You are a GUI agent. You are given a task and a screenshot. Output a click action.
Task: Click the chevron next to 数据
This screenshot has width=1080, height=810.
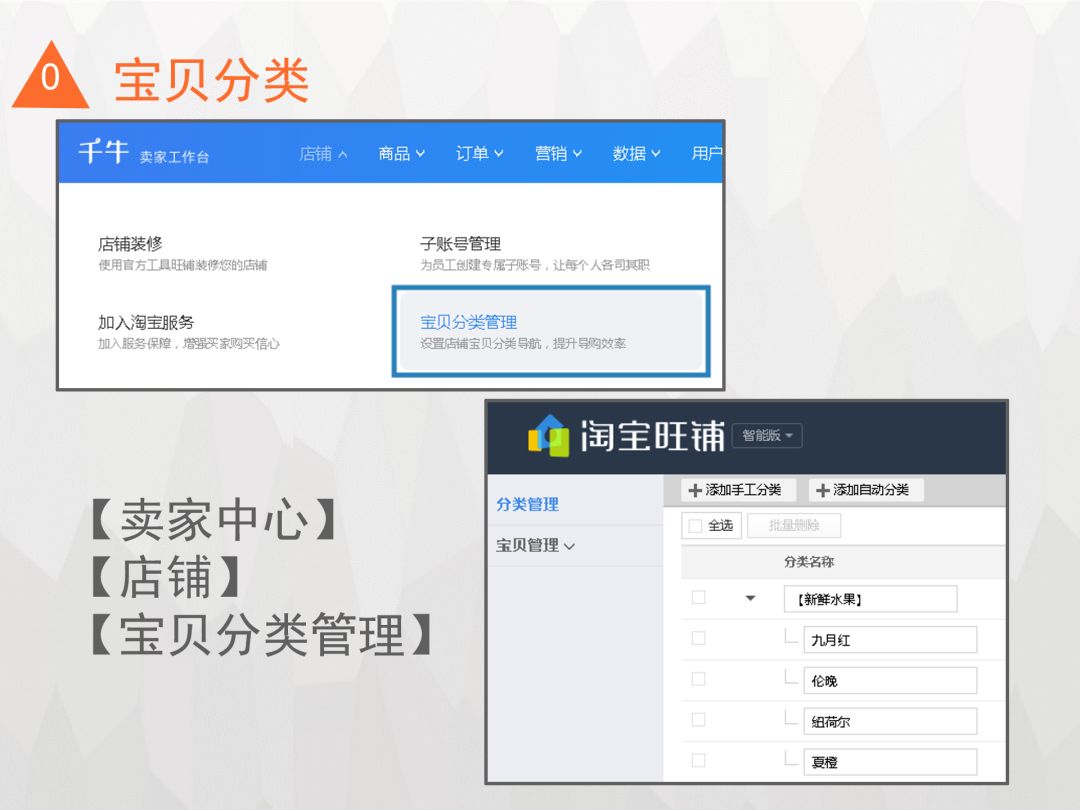point(656,154)
